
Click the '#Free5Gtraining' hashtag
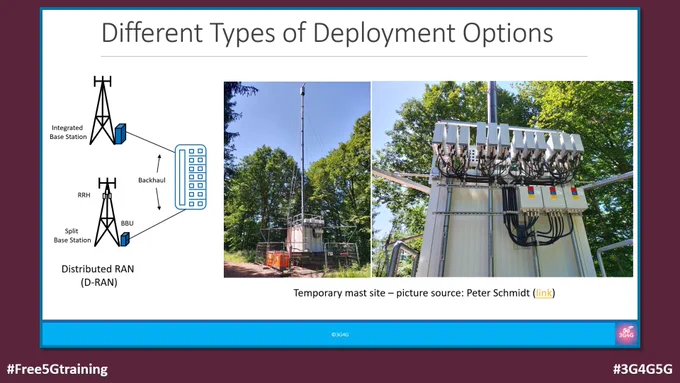[x=57, y=369]
